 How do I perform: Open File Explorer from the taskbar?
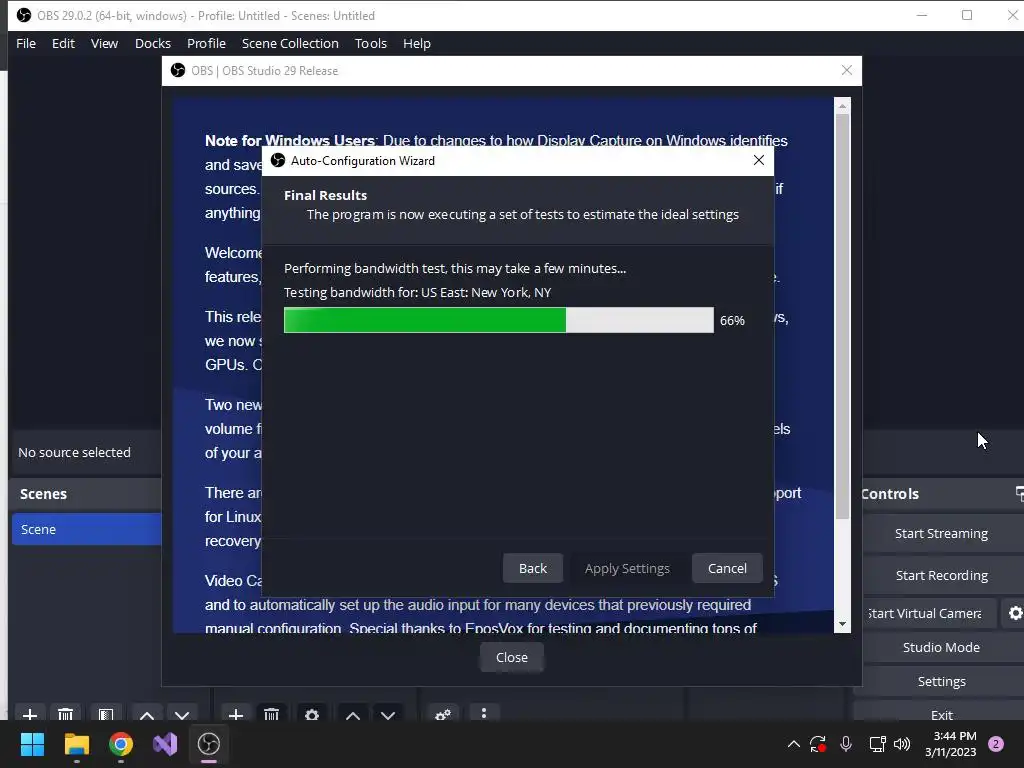pos(76,744)
